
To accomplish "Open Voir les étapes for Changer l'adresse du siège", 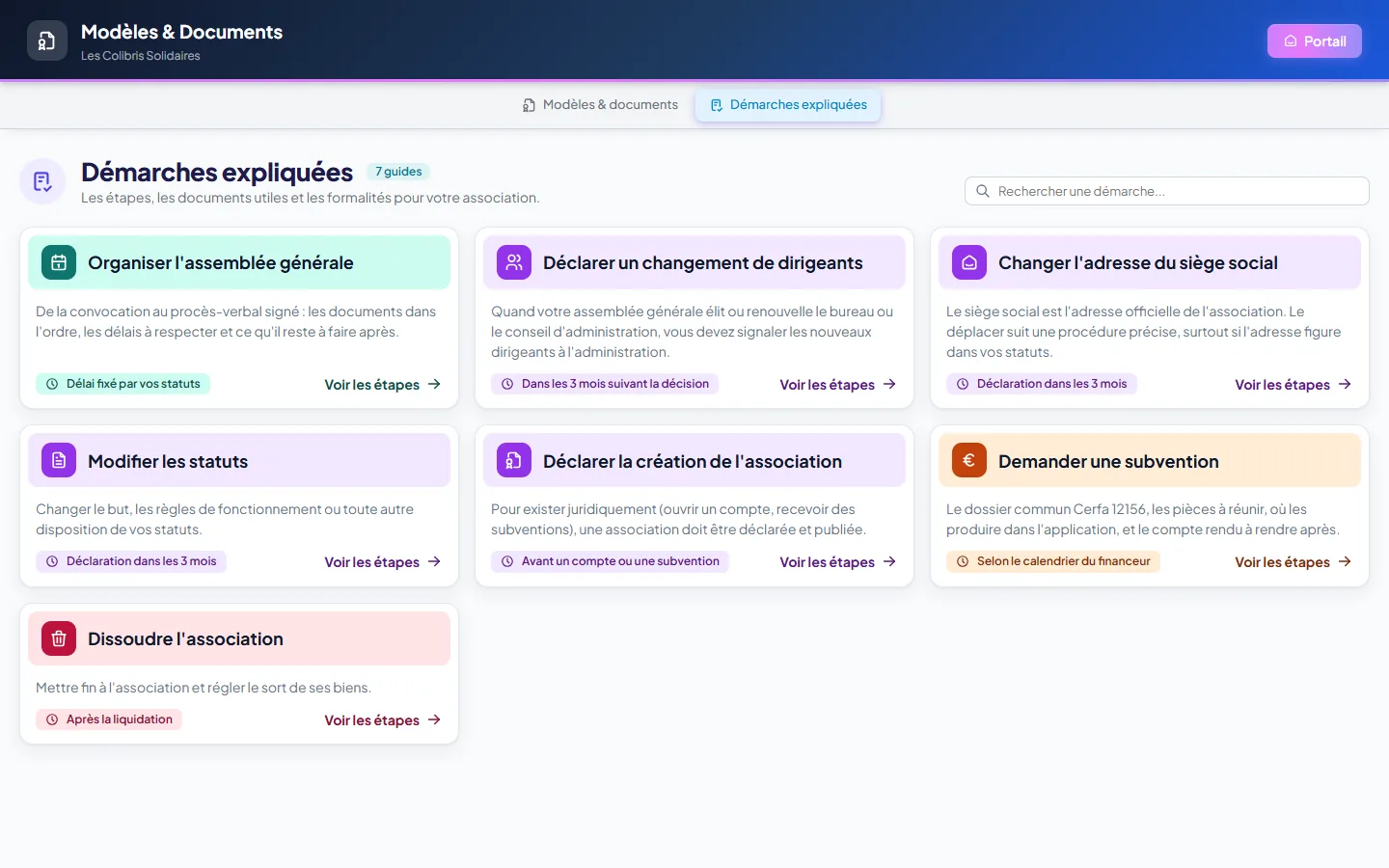I will pos(1294,385).
